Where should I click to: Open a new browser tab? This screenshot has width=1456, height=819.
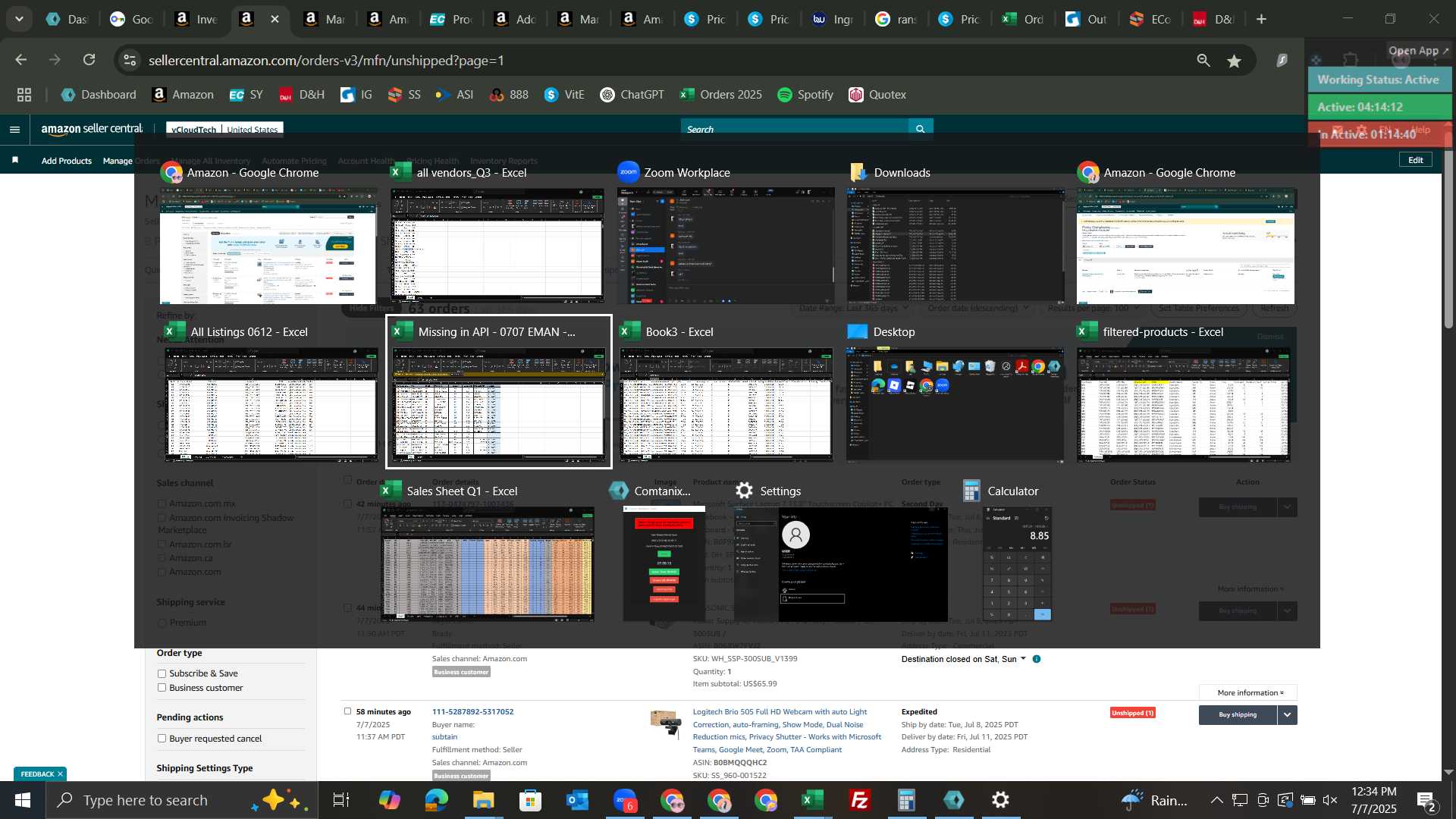click(x=1262, y=19)
